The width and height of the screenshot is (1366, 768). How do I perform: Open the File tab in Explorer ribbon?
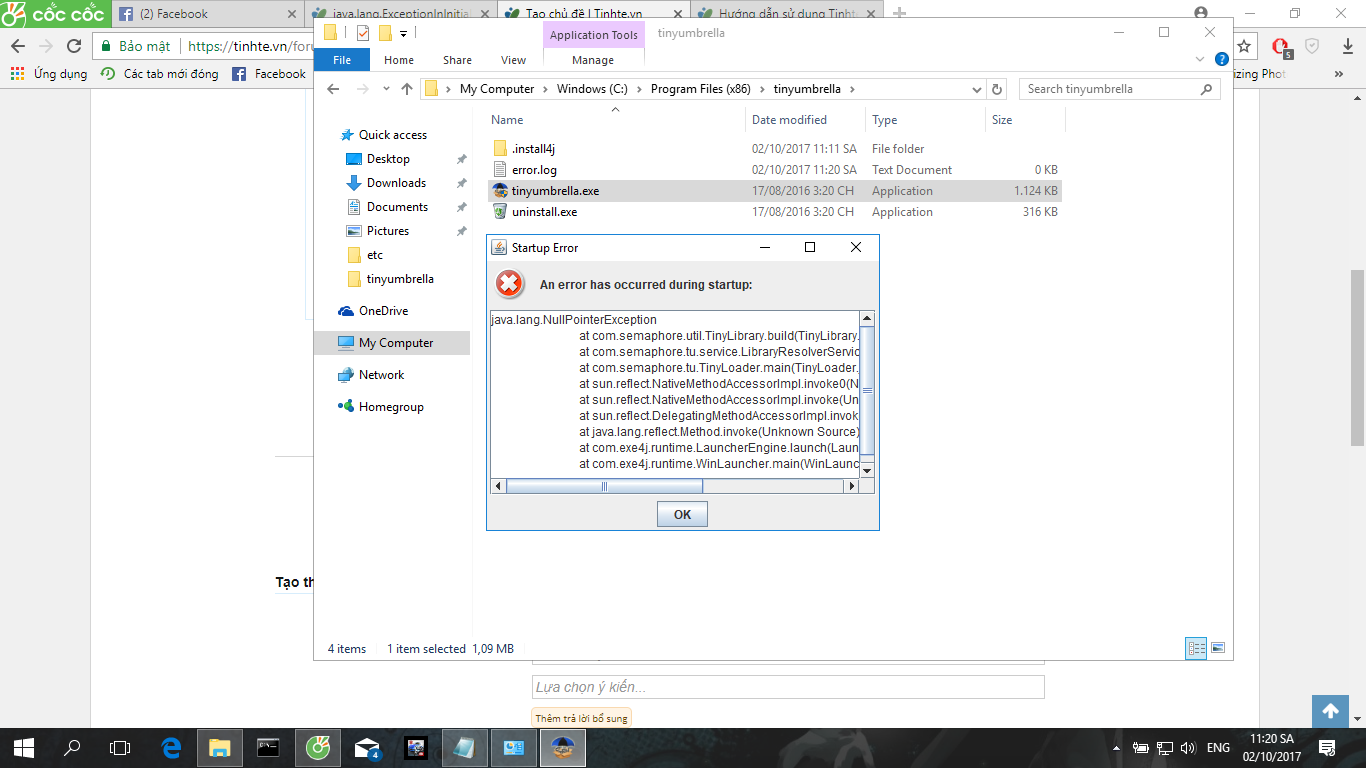pyautogui.click(x=342, y=60)
